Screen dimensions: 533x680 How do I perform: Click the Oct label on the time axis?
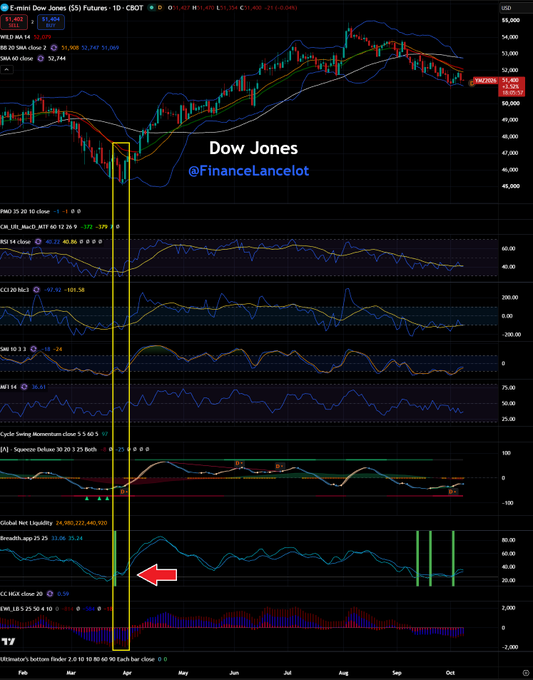click(x=450, y=673)
